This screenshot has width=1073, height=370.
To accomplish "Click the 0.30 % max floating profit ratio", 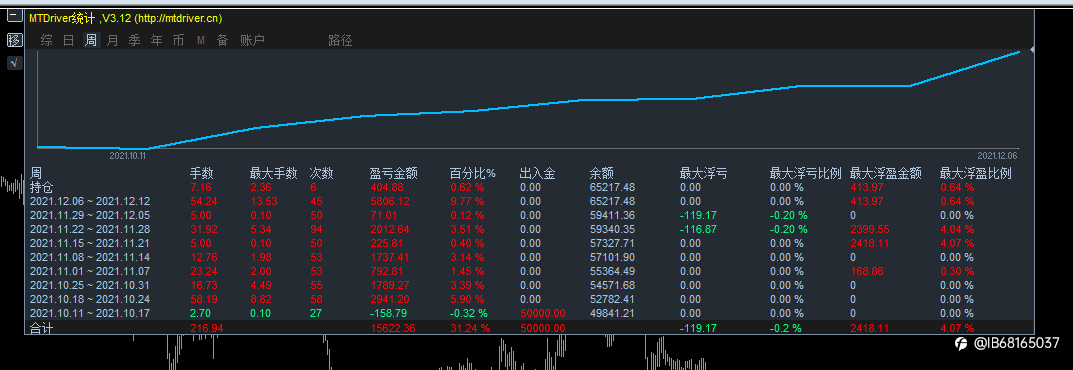I will [957, 271].
